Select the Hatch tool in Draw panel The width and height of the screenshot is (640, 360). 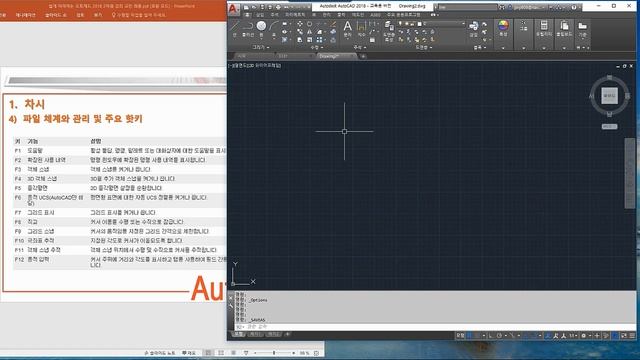285,40
